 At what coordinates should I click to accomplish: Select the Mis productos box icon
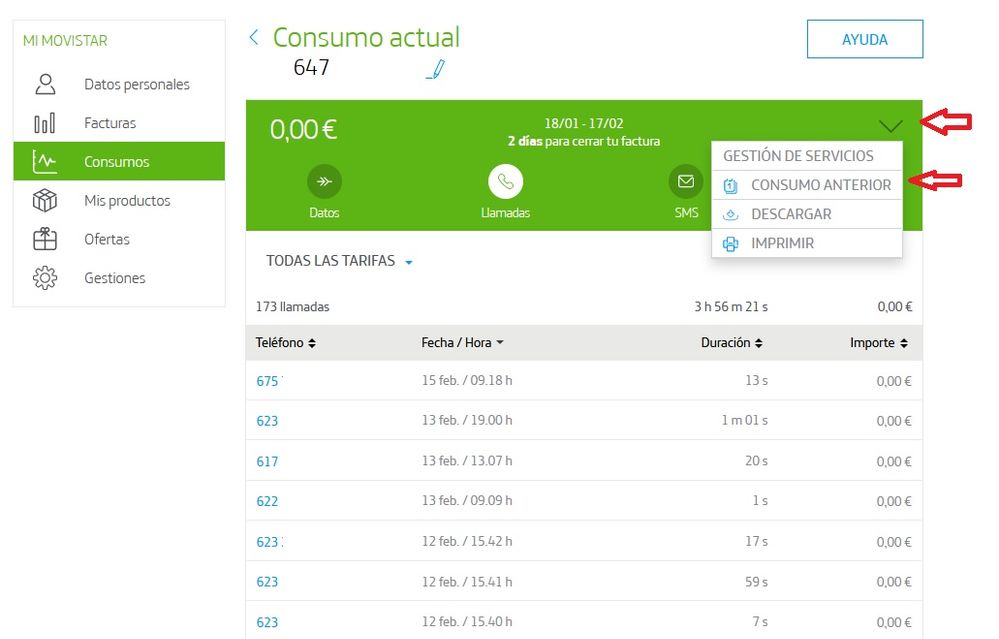pos(45,200)
